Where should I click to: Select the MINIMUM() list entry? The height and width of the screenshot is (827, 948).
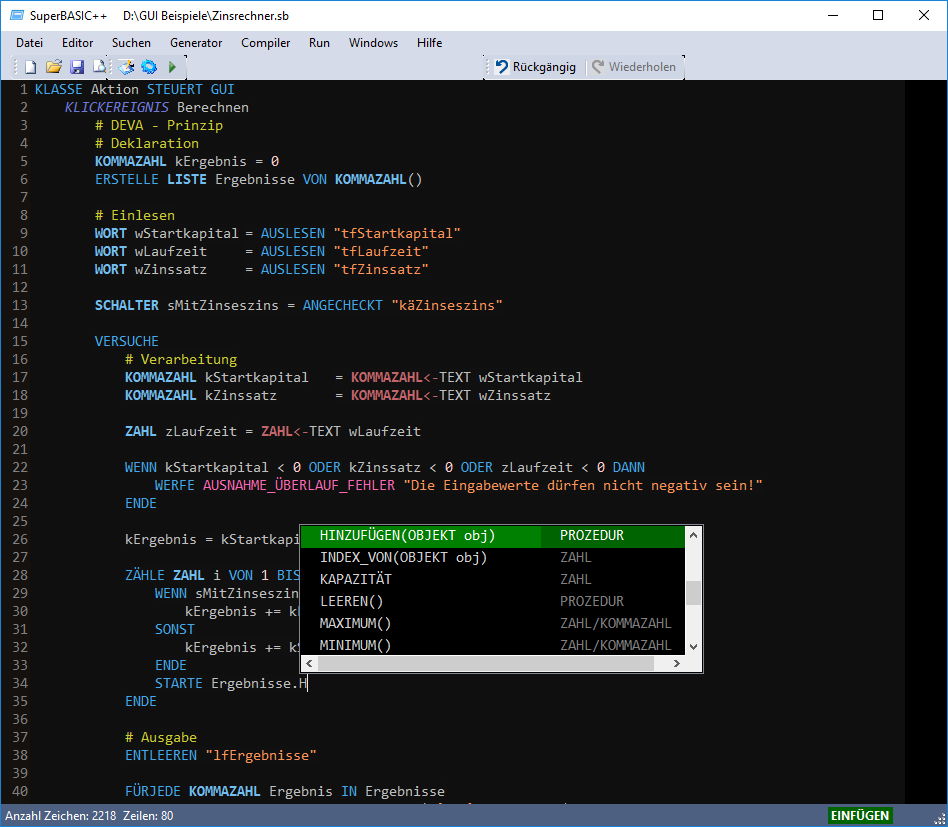point(358,644)
